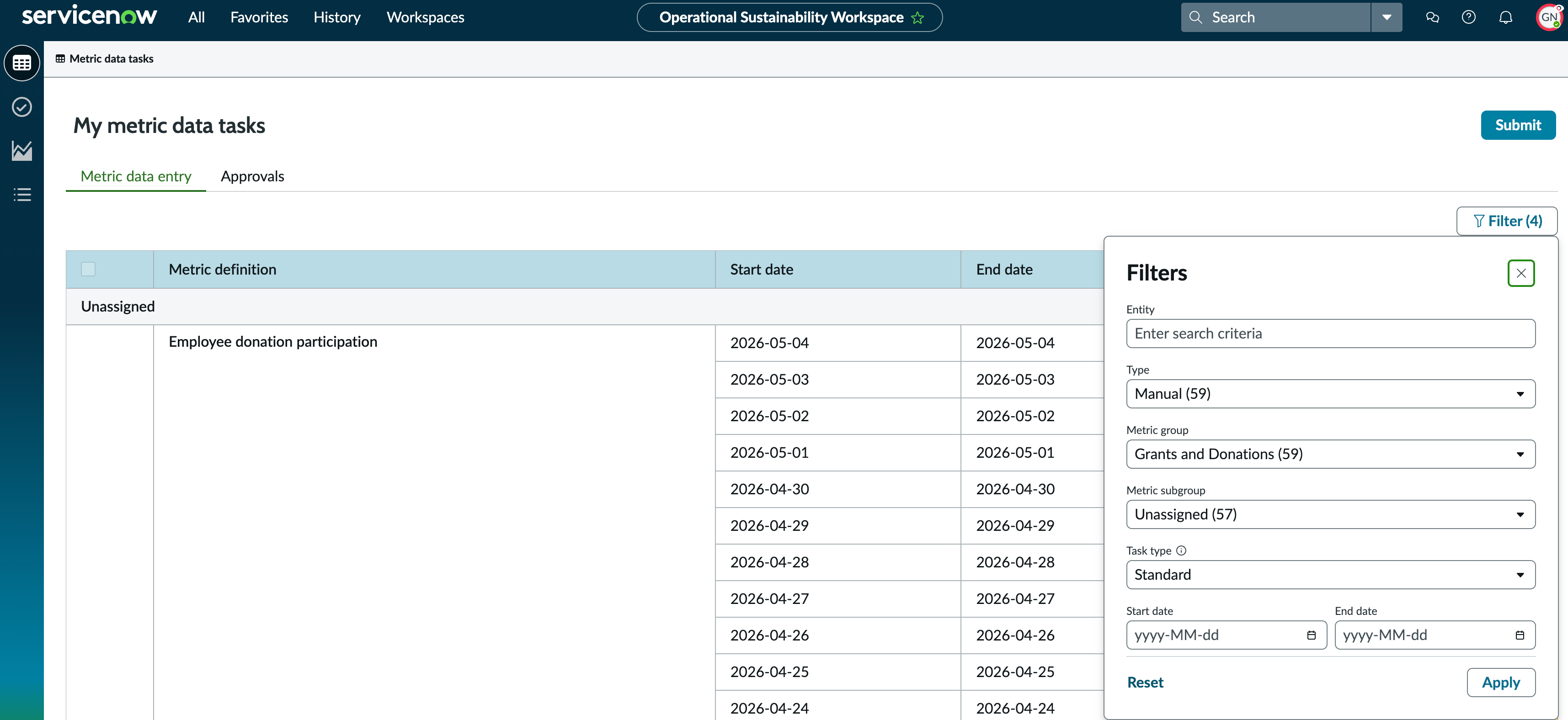Click the Submit button
The height and width of the screenshot is (720, 1568).
[1518, 125]
